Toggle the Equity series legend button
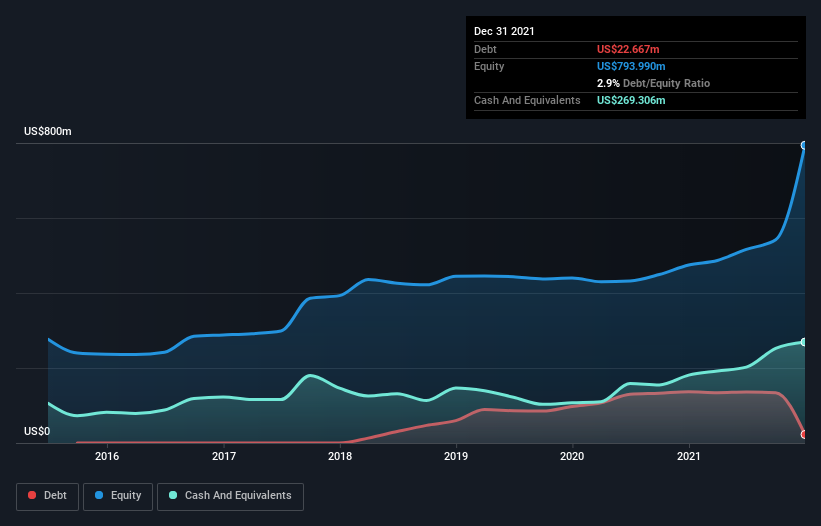The width and height of the screenshot is (821, 526). tap(118, 496)
